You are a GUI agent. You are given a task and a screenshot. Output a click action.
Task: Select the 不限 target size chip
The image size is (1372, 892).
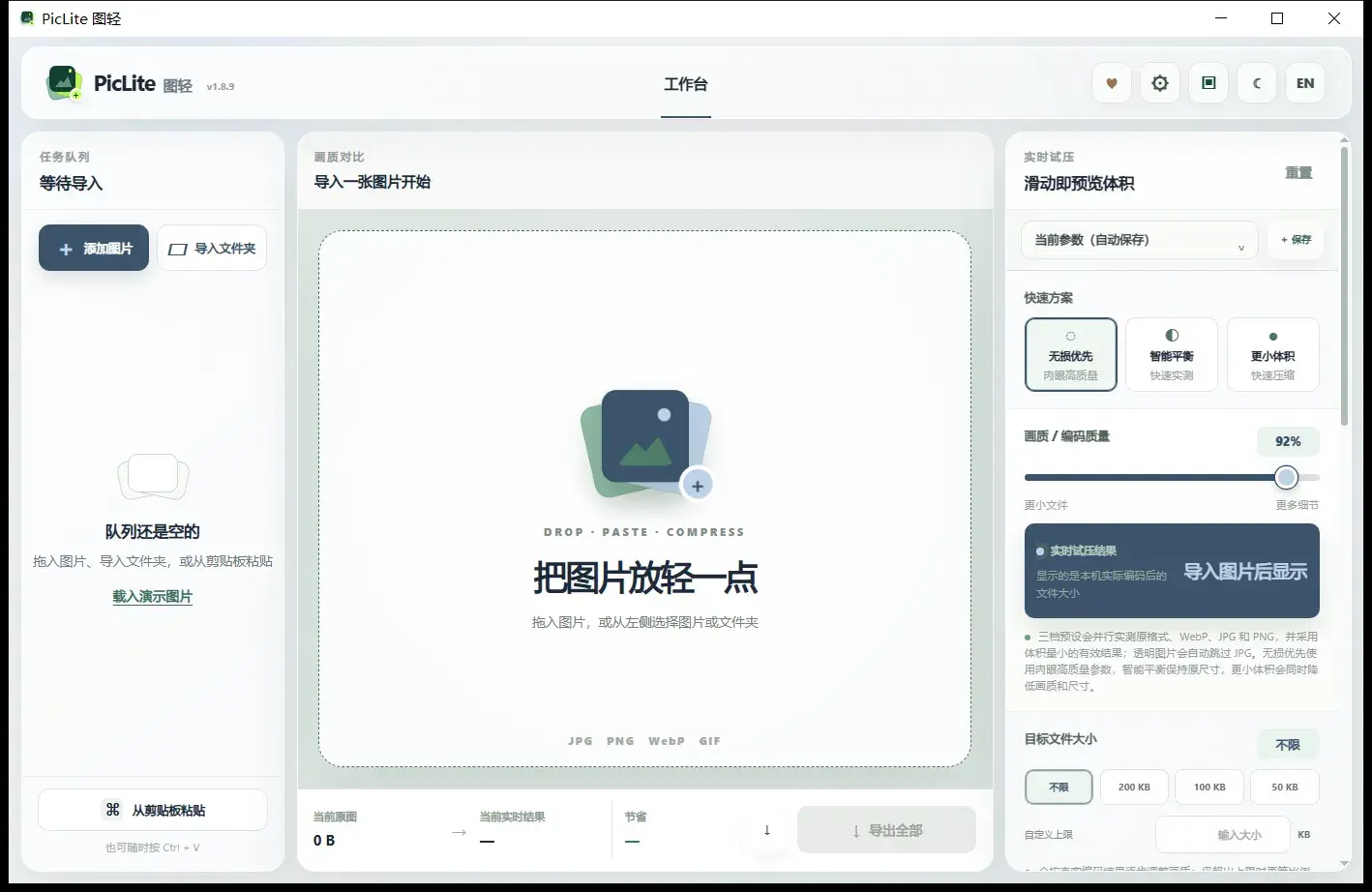pyautogui.click(x=1059, y=788)
